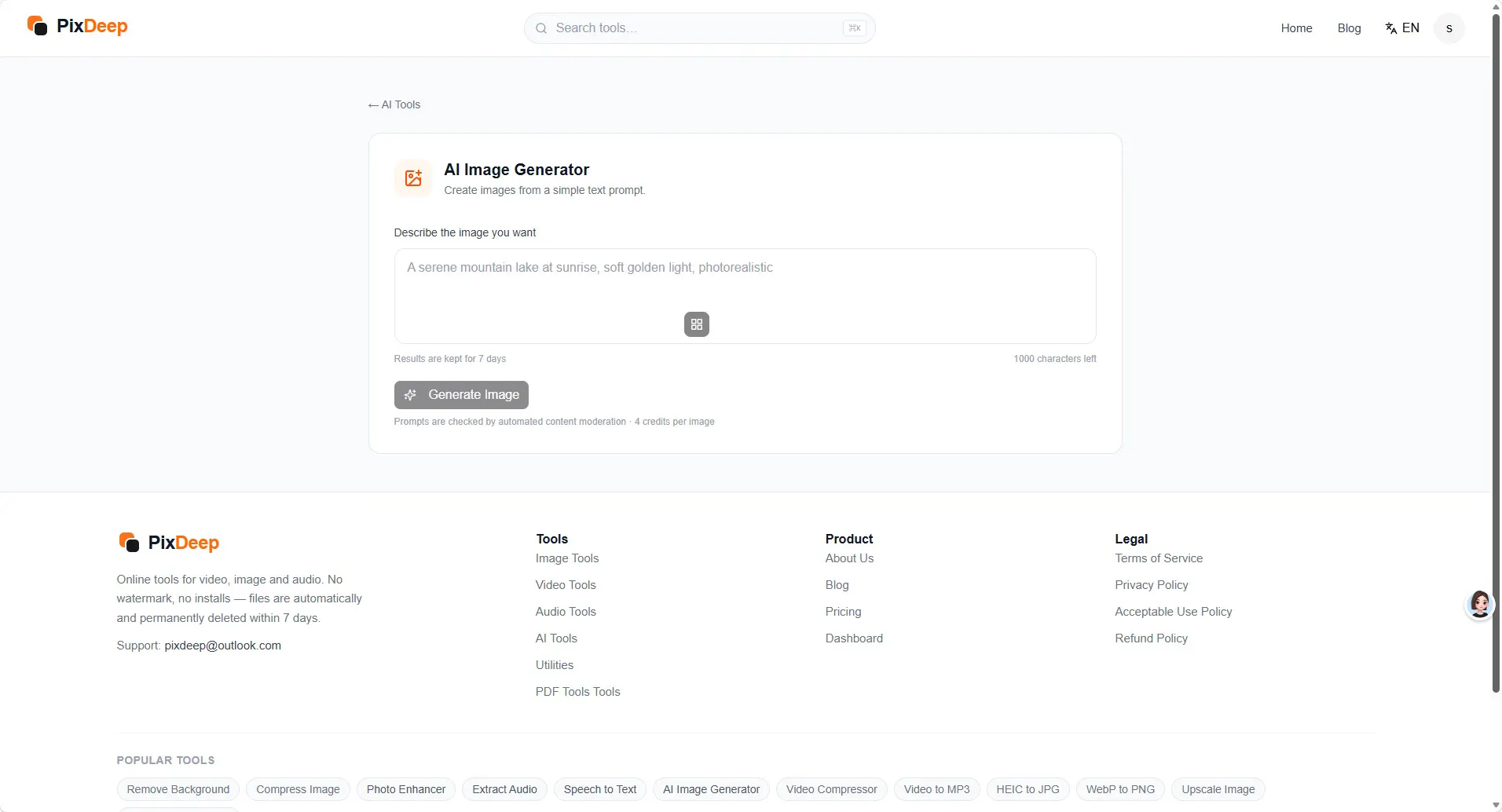Click the grid icon in the prompt box
The image size is (1502, 812).
[697, 324]
